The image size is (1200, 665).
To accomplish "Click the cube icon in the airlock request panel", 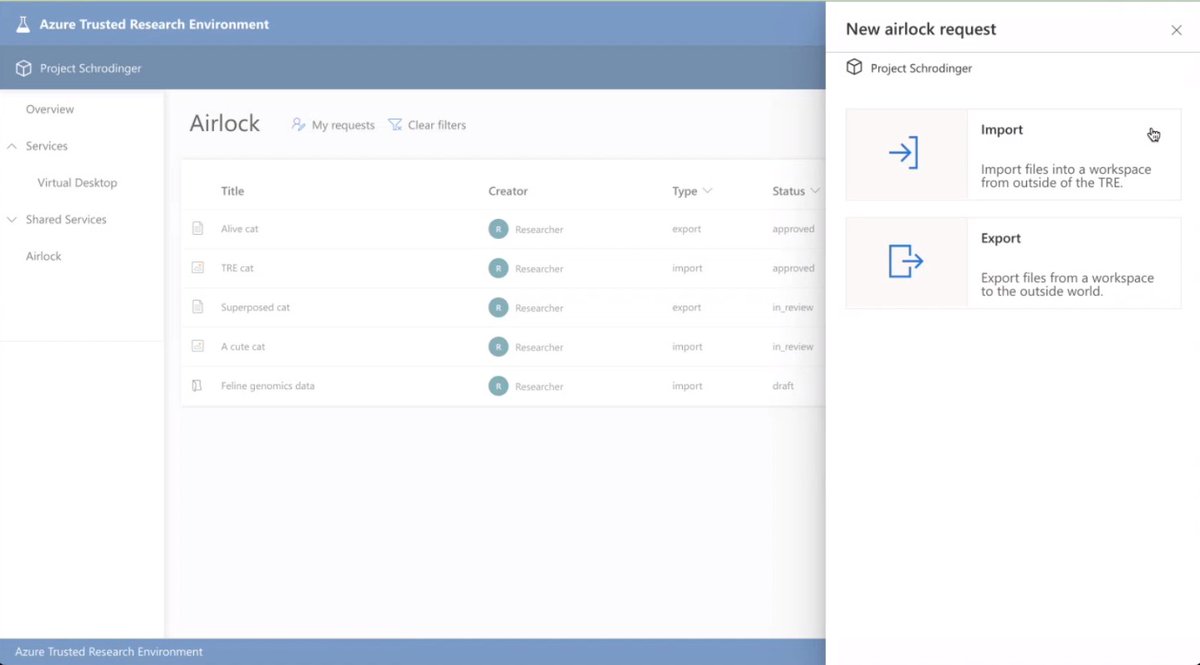I will 854,67.
